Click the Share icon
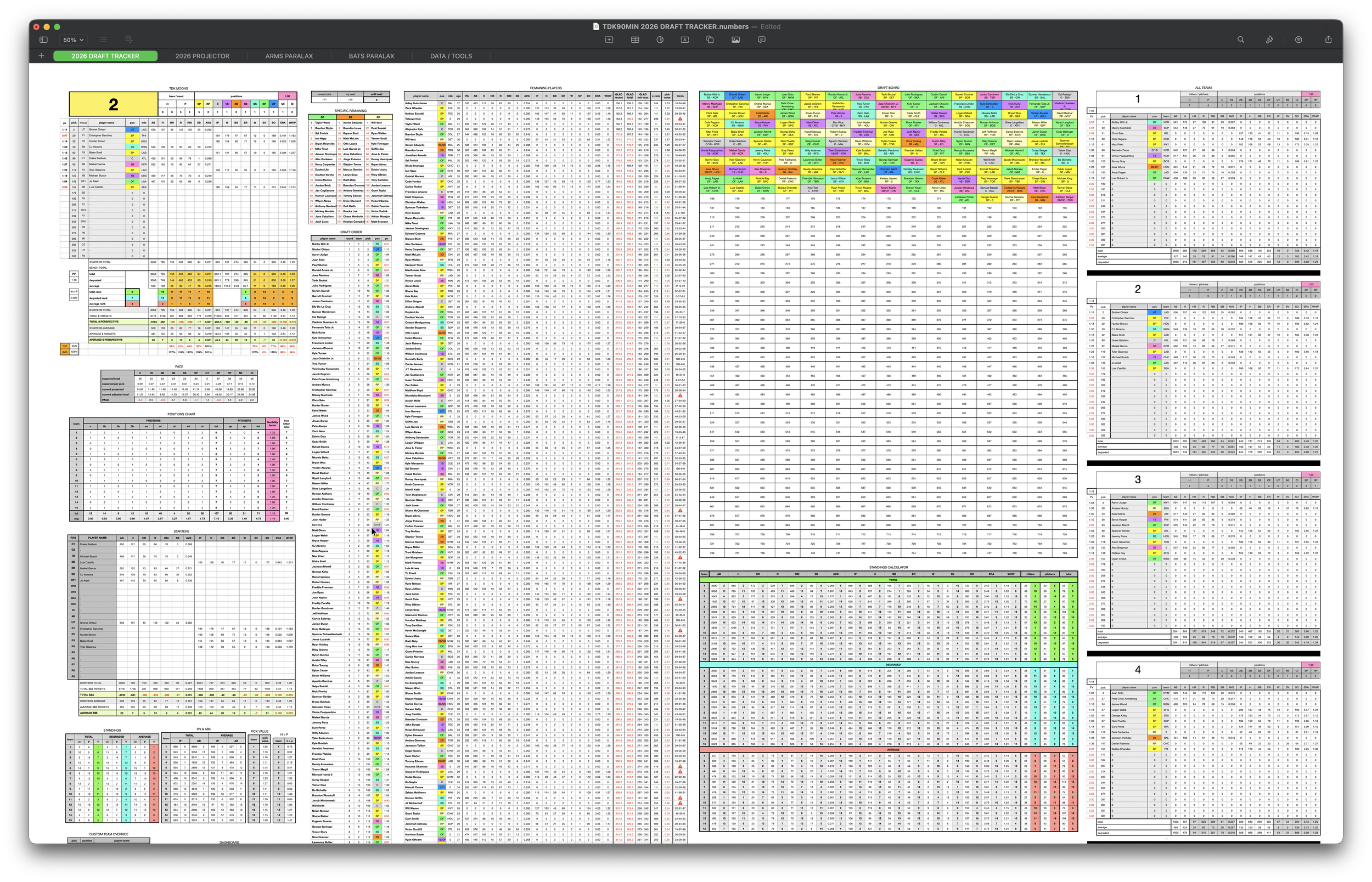The width and height of the screenshot is (1372, 882). (x=1329, y=39)
